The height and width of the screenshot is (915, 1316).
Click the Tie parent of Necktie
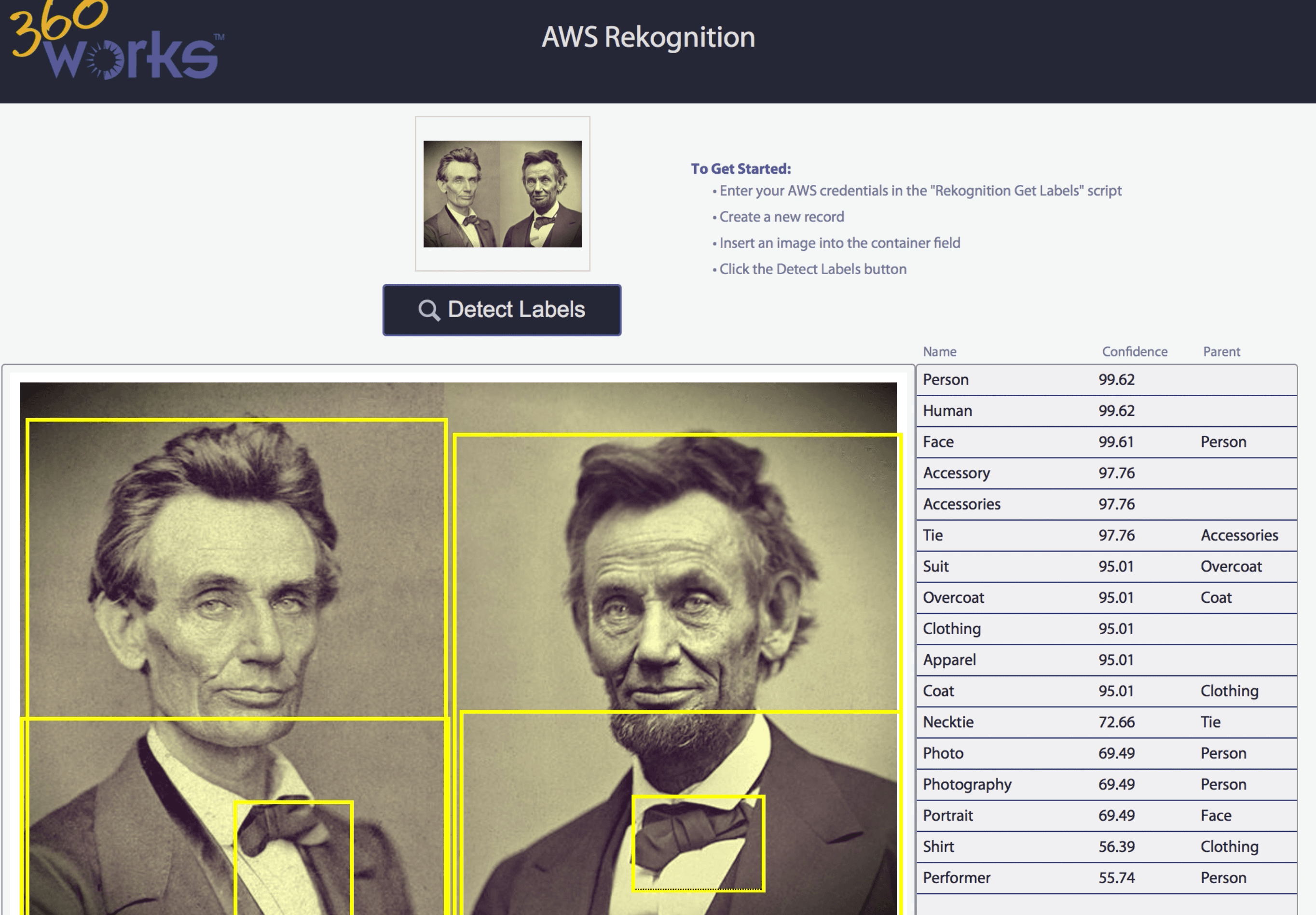[x=1210, y=722]
